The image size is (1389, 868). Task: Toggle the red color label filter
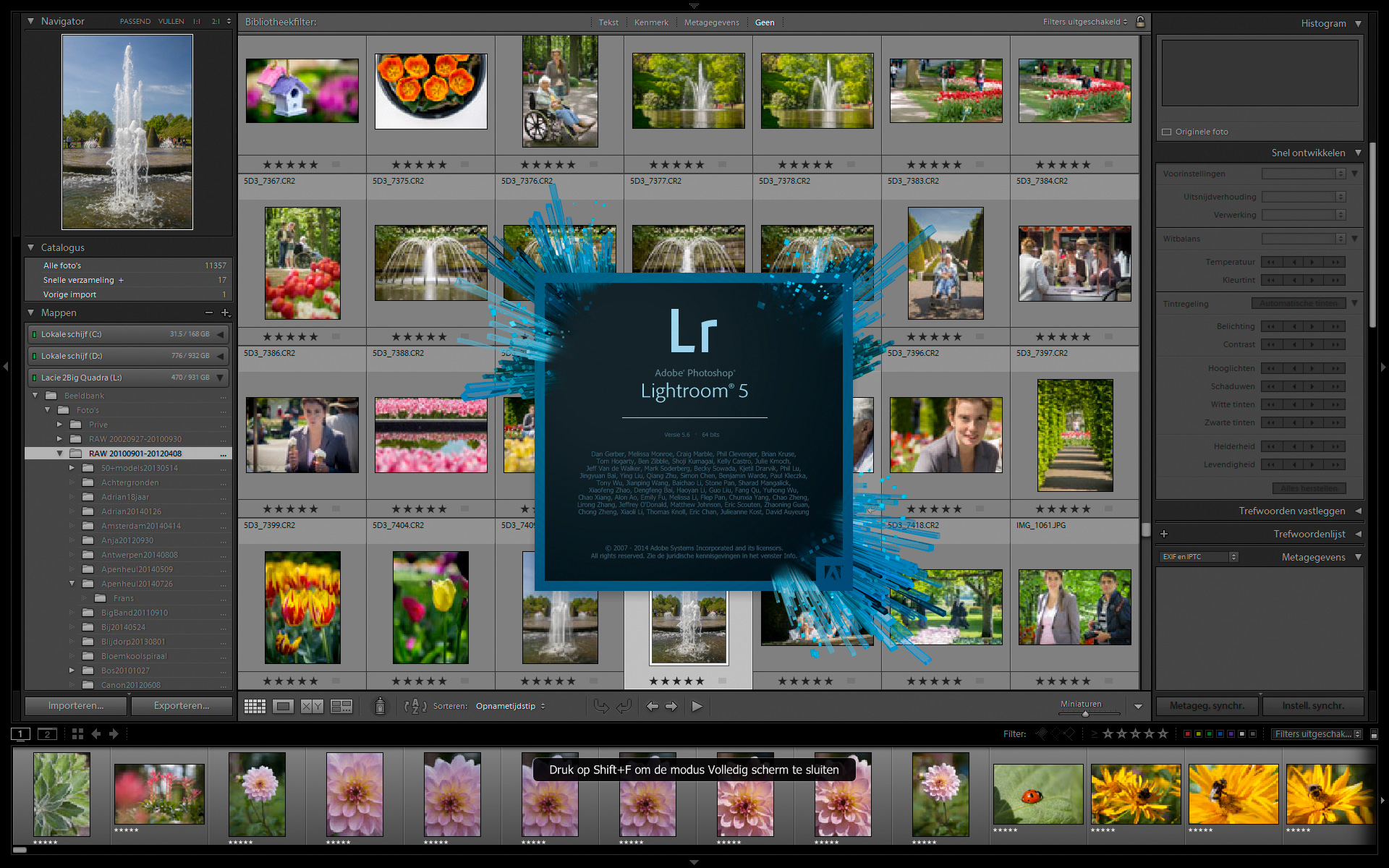(1187, 733)
